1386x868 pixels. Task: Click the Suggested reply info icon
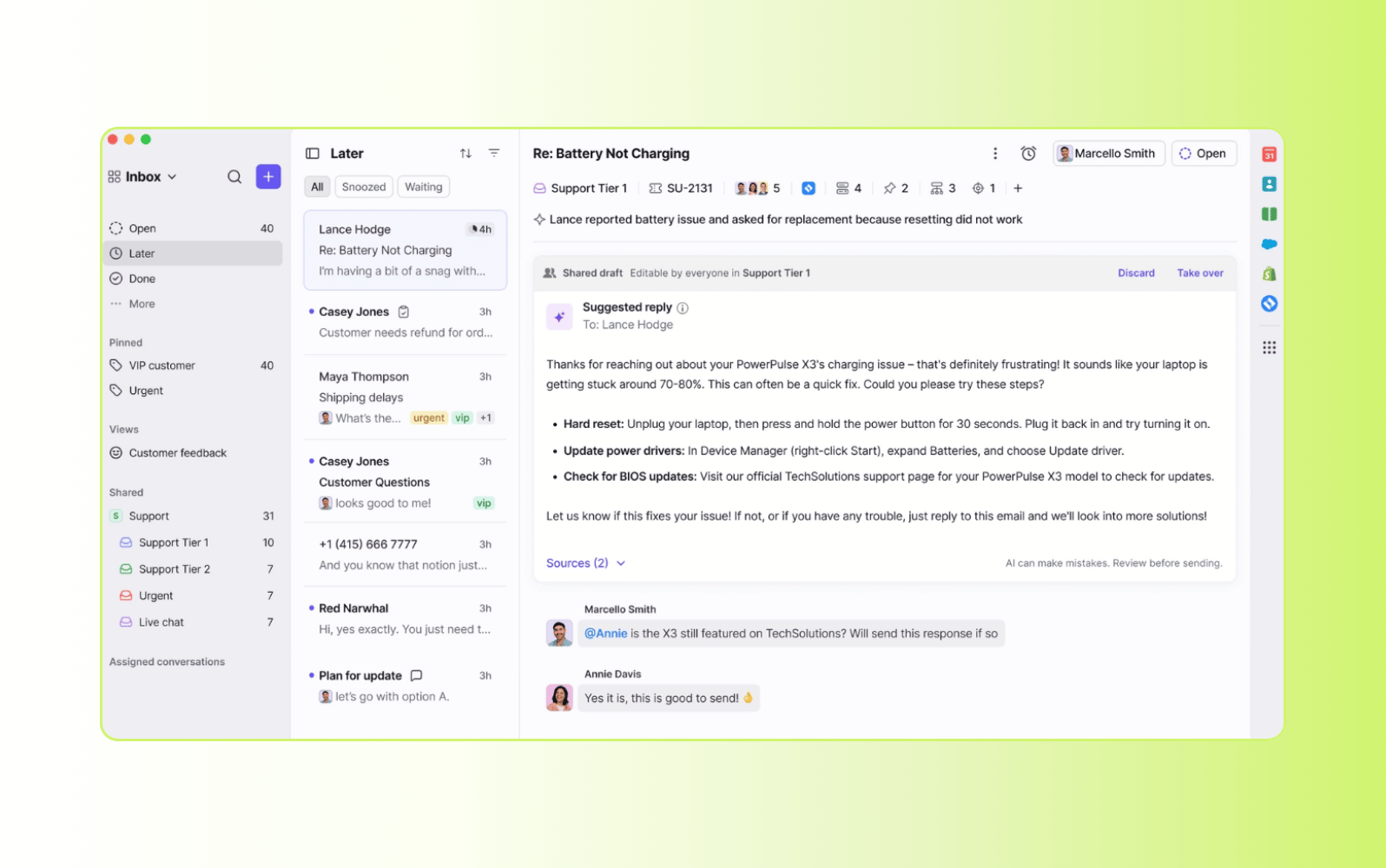point(683,308)
